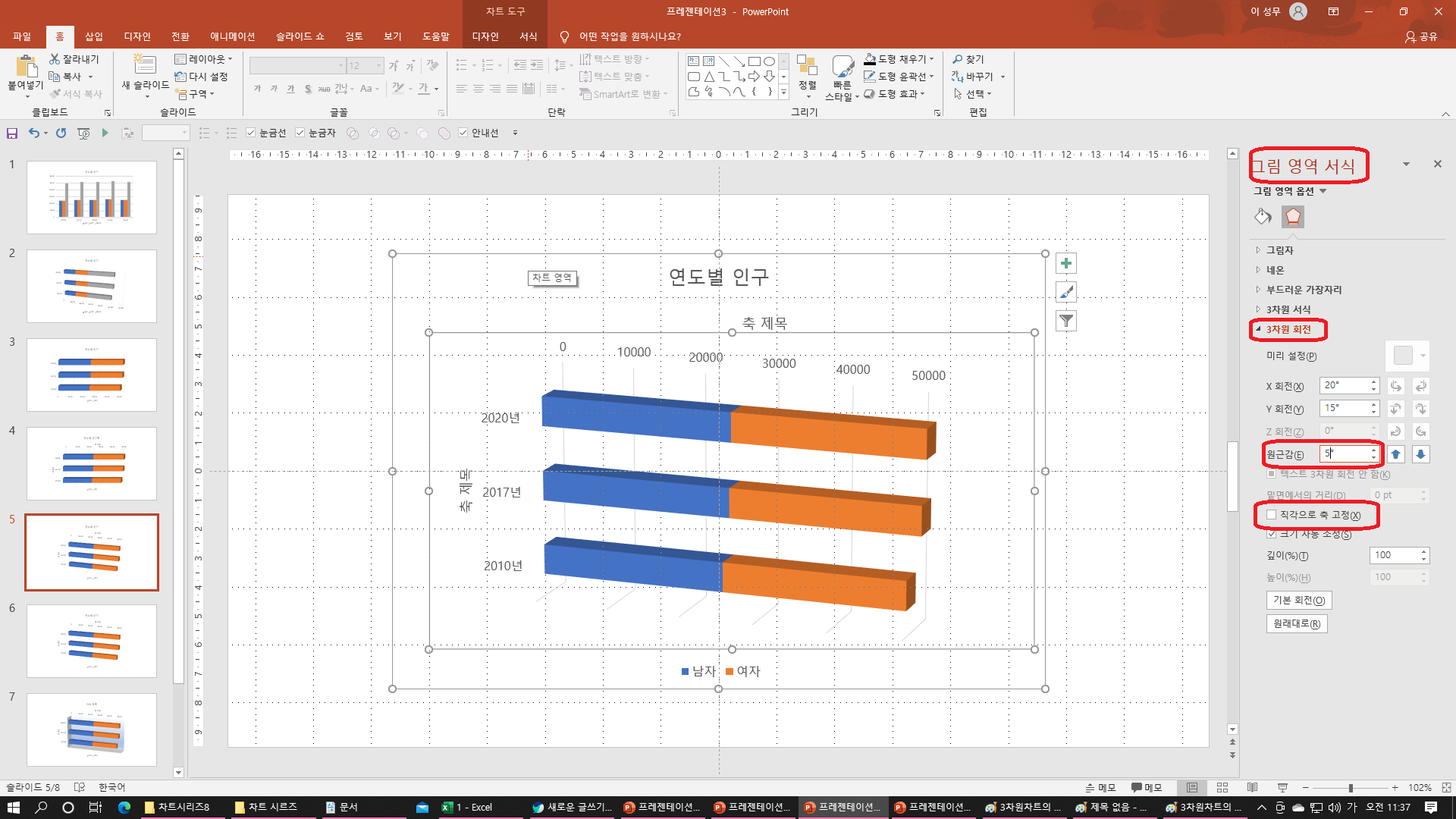This screenshot has width=1456, height=819.
Task: Uncheck the 안내선 guides checkbox
Action: tap(463, 133)
